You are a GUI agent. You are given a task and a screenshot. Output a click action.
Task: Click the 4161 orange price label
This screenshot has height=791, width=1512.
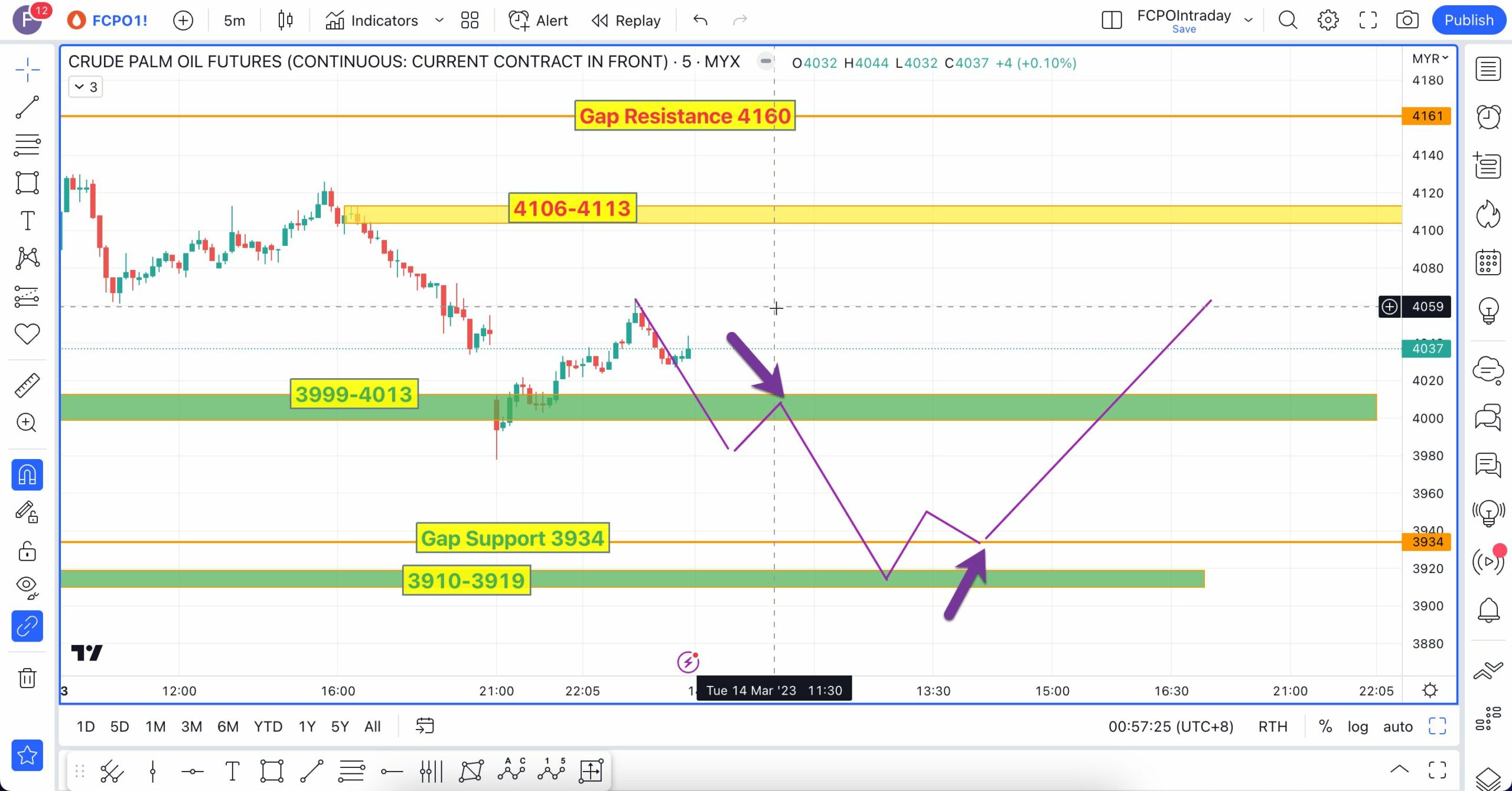1426,116
